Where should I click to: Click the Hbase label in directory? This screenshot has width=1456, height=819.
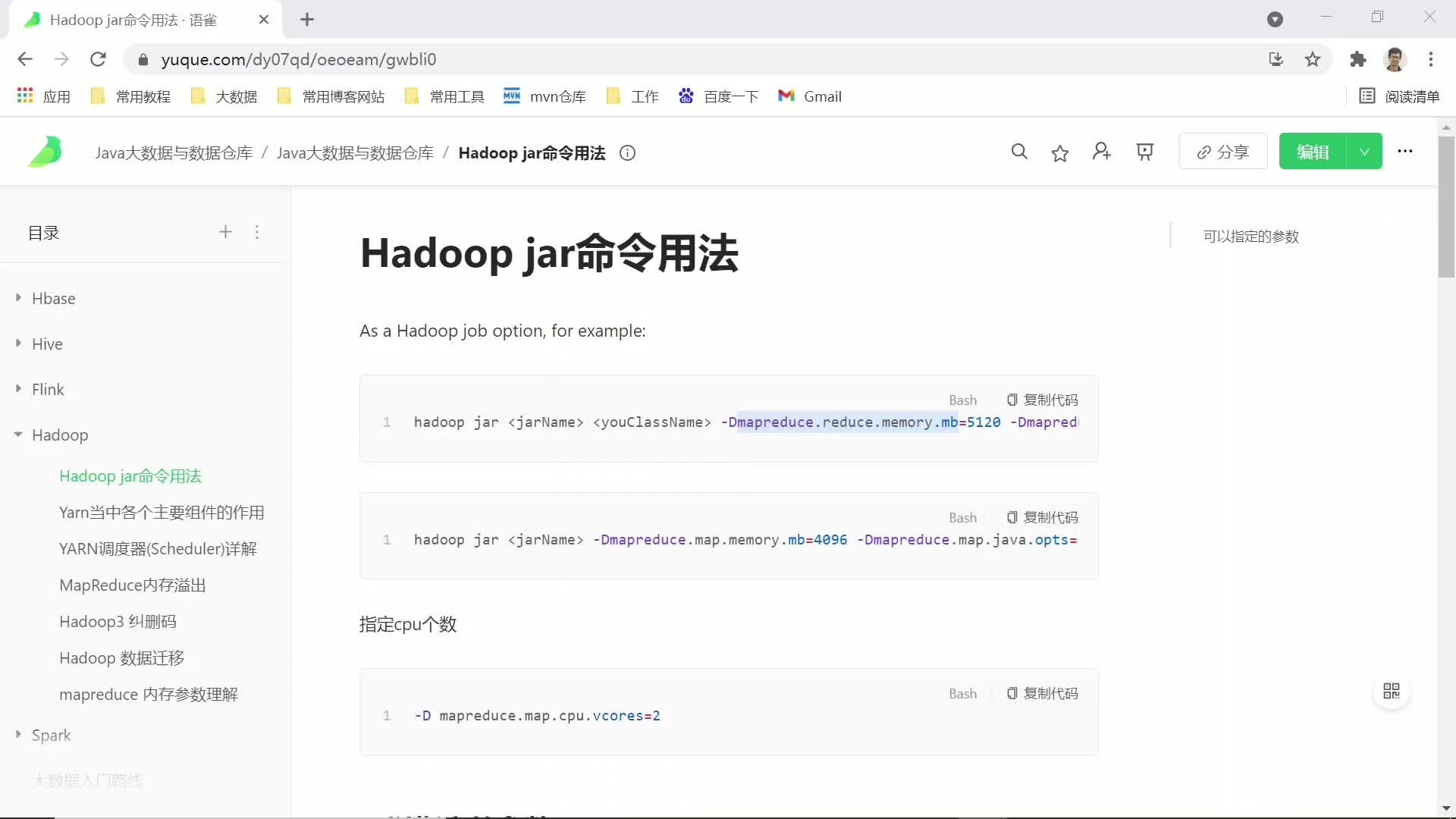(x=53, y=298)
